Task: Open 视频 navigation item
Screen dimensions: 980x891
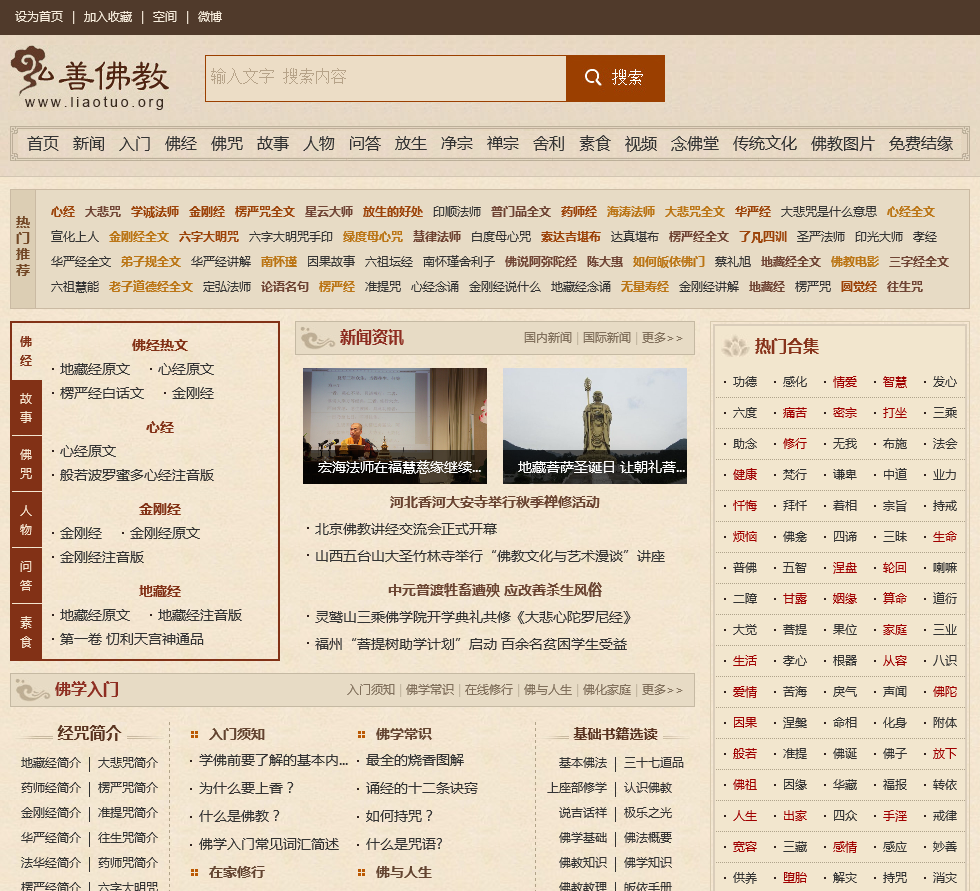Action: pos(641,144)
